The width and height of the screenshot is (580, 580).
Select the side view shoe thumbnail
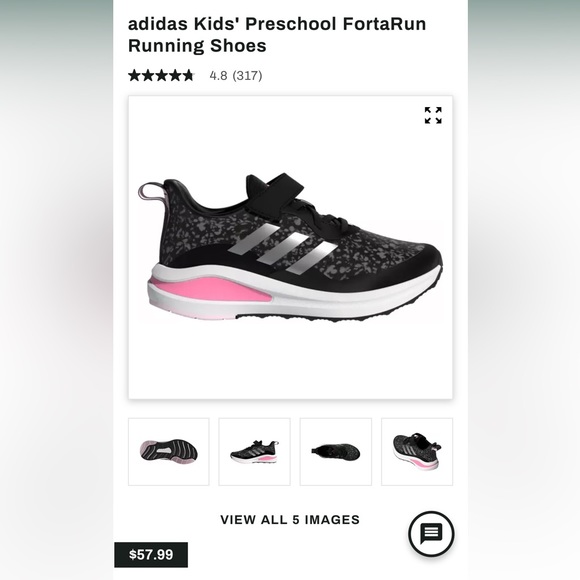[254, 452]
